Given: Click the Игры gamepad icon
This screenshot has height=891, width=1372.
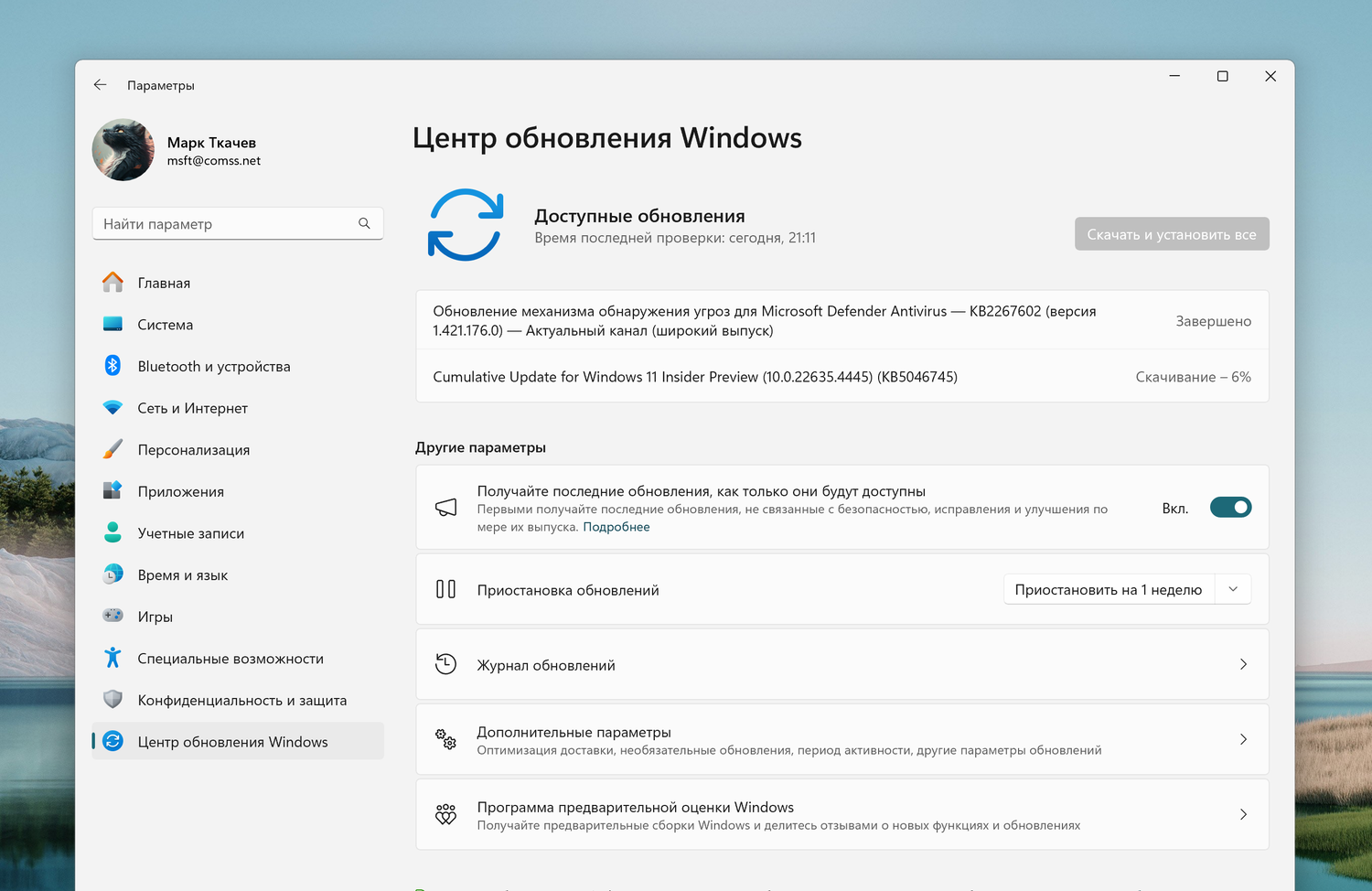Looking at the screenshot, I should coord(113,616).
